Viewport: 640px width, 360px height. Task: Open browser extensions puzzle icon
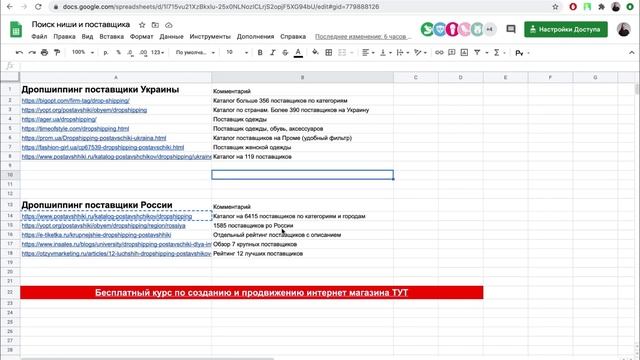(601, 7)
